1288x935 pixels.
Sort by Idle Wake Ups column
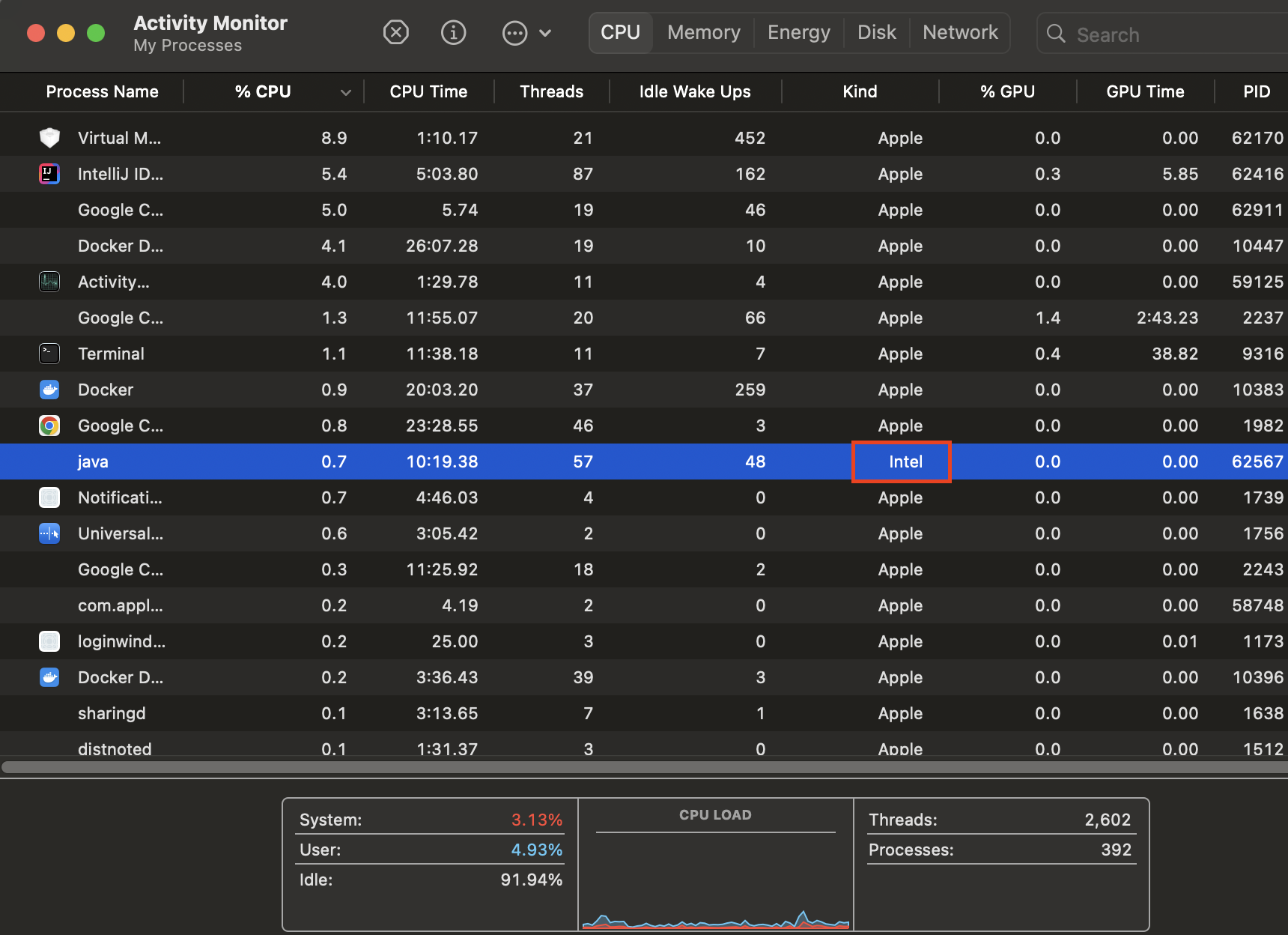tap(695, 91)
